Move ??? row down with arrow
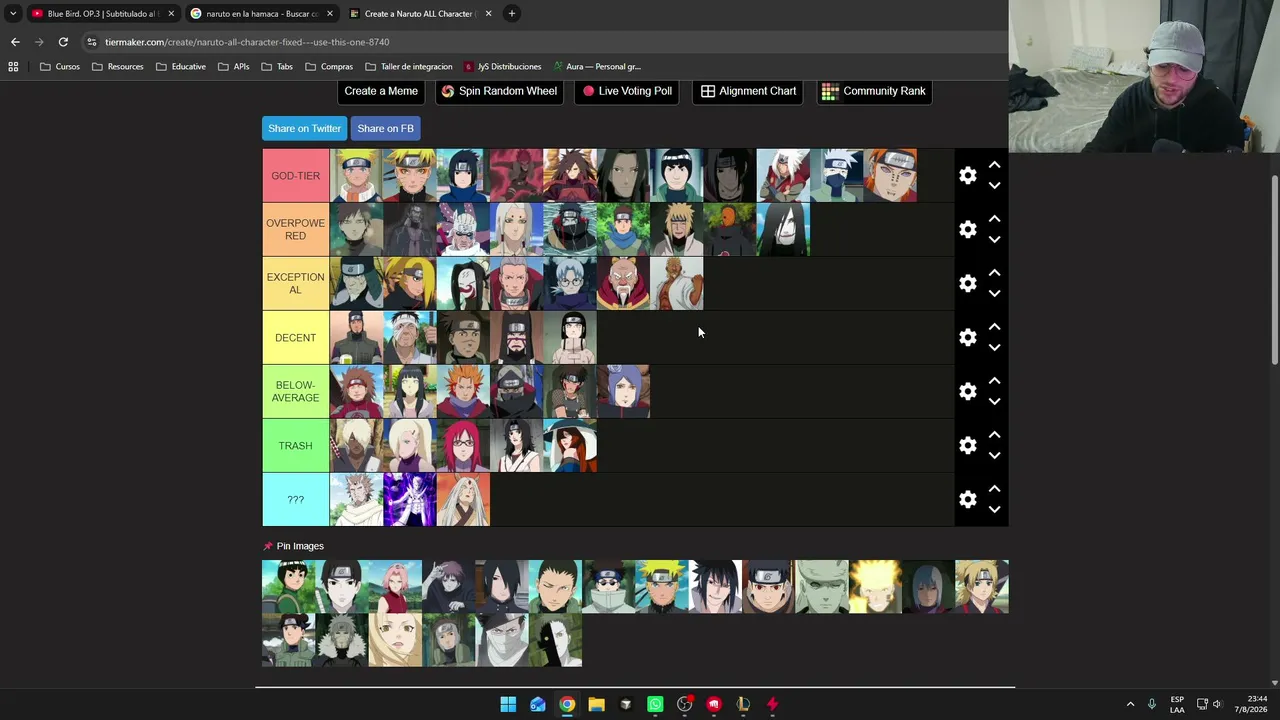Image resolution: width=1280 pixels, height=720 pixels. tap(994, 510)
